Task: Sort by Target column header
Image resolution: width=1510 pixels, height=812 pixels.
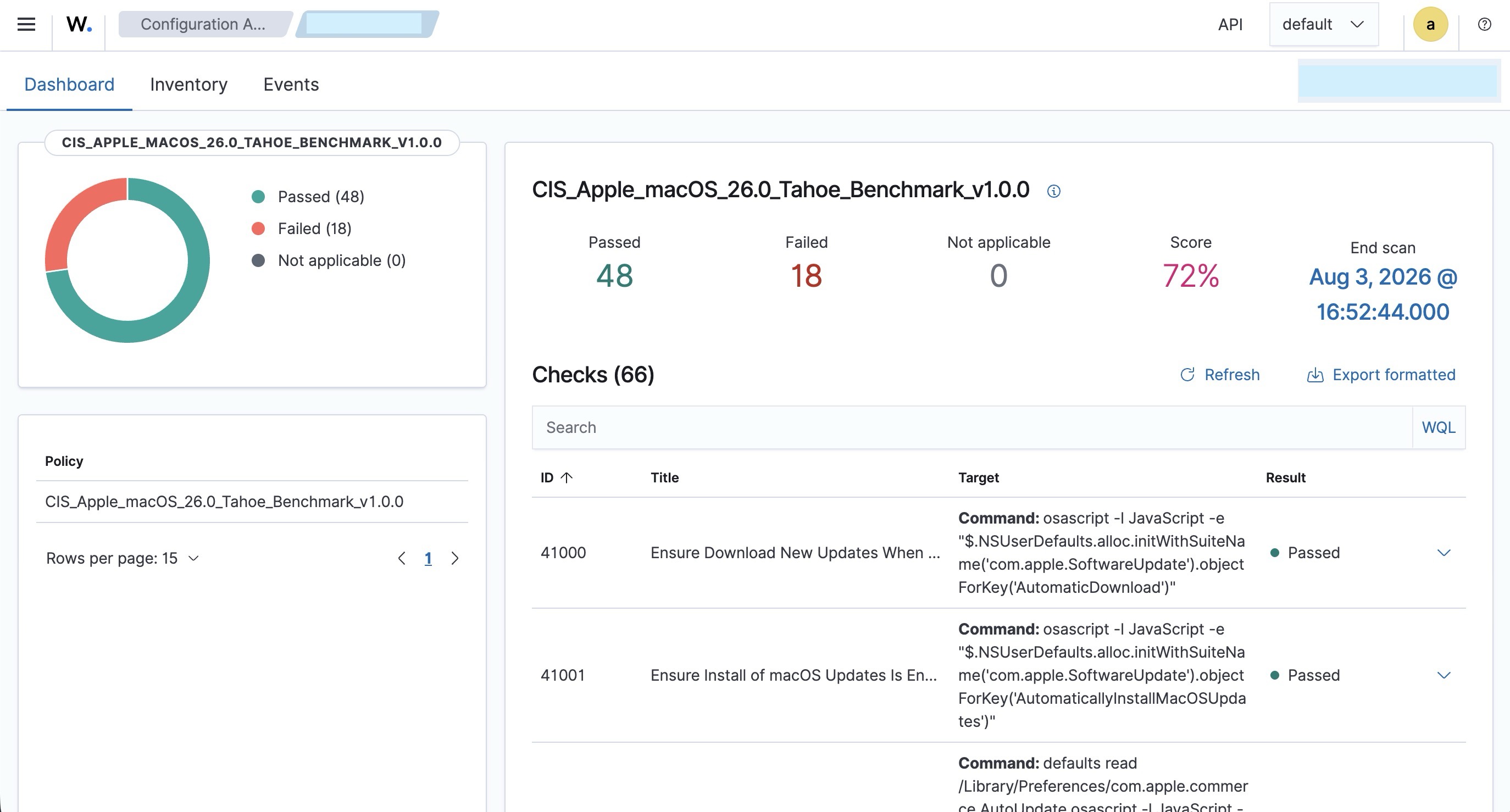Action: click(978, 477)
